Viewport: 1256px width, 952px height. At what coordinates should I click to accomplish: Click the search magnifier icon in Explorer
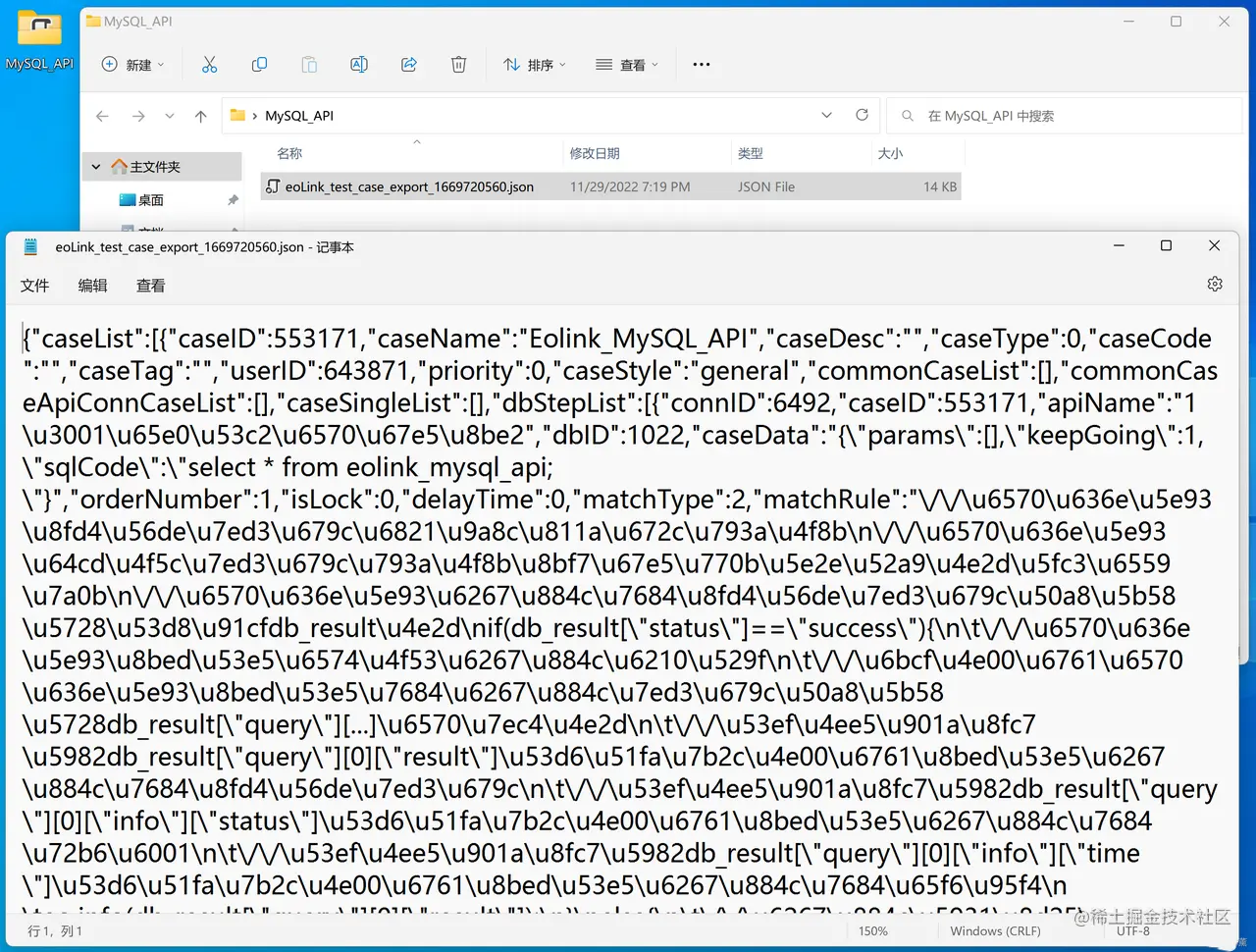908,116
